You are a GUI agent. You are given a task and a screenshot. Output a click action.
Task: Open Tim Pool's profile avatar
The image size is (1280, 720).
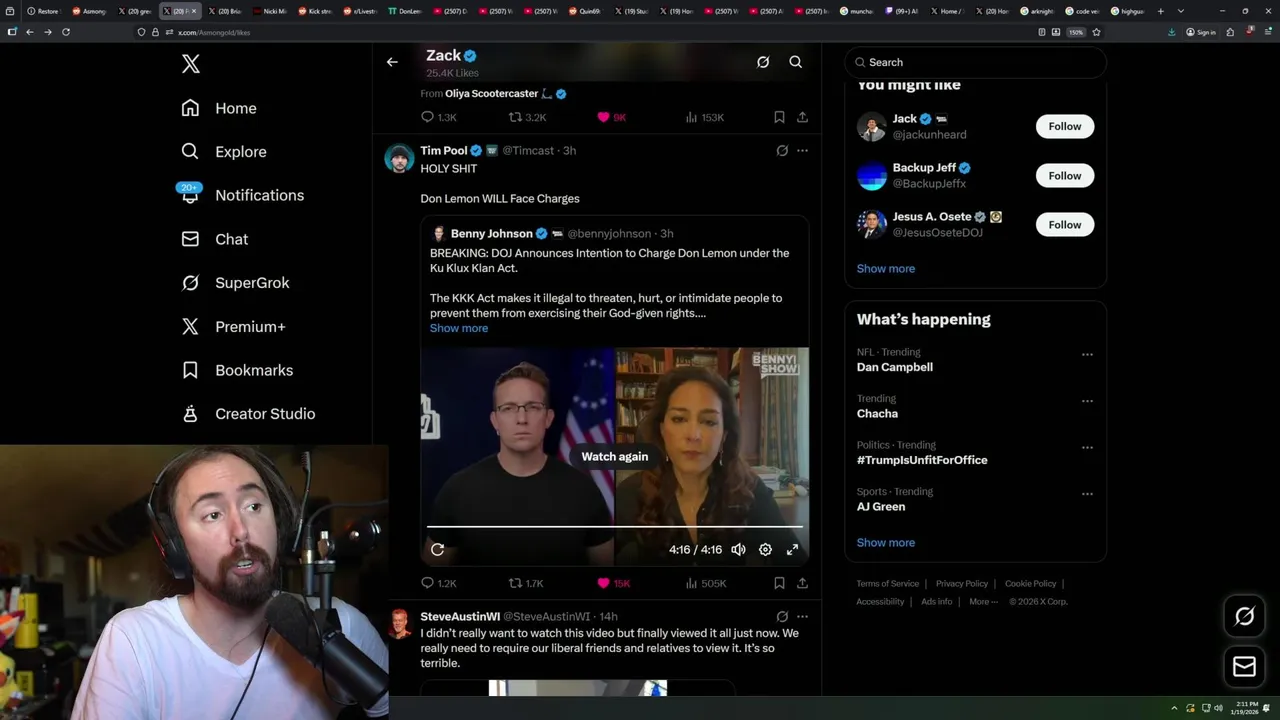coord(399,158)
